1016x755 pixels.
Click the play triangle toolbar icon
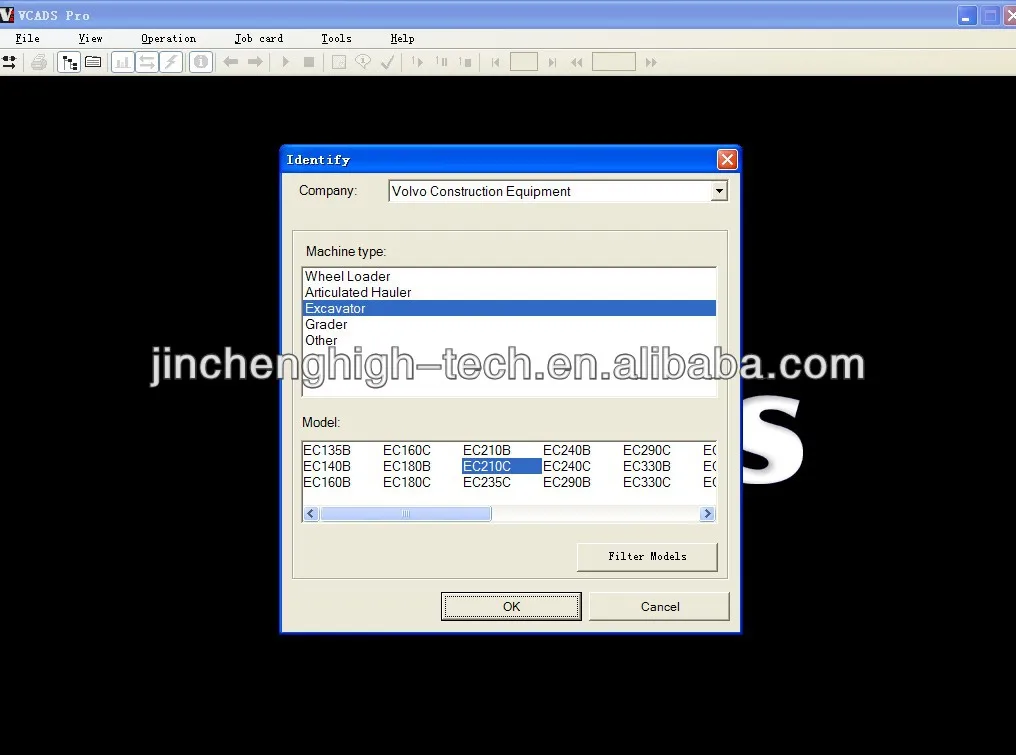click(x=285, y=62)
